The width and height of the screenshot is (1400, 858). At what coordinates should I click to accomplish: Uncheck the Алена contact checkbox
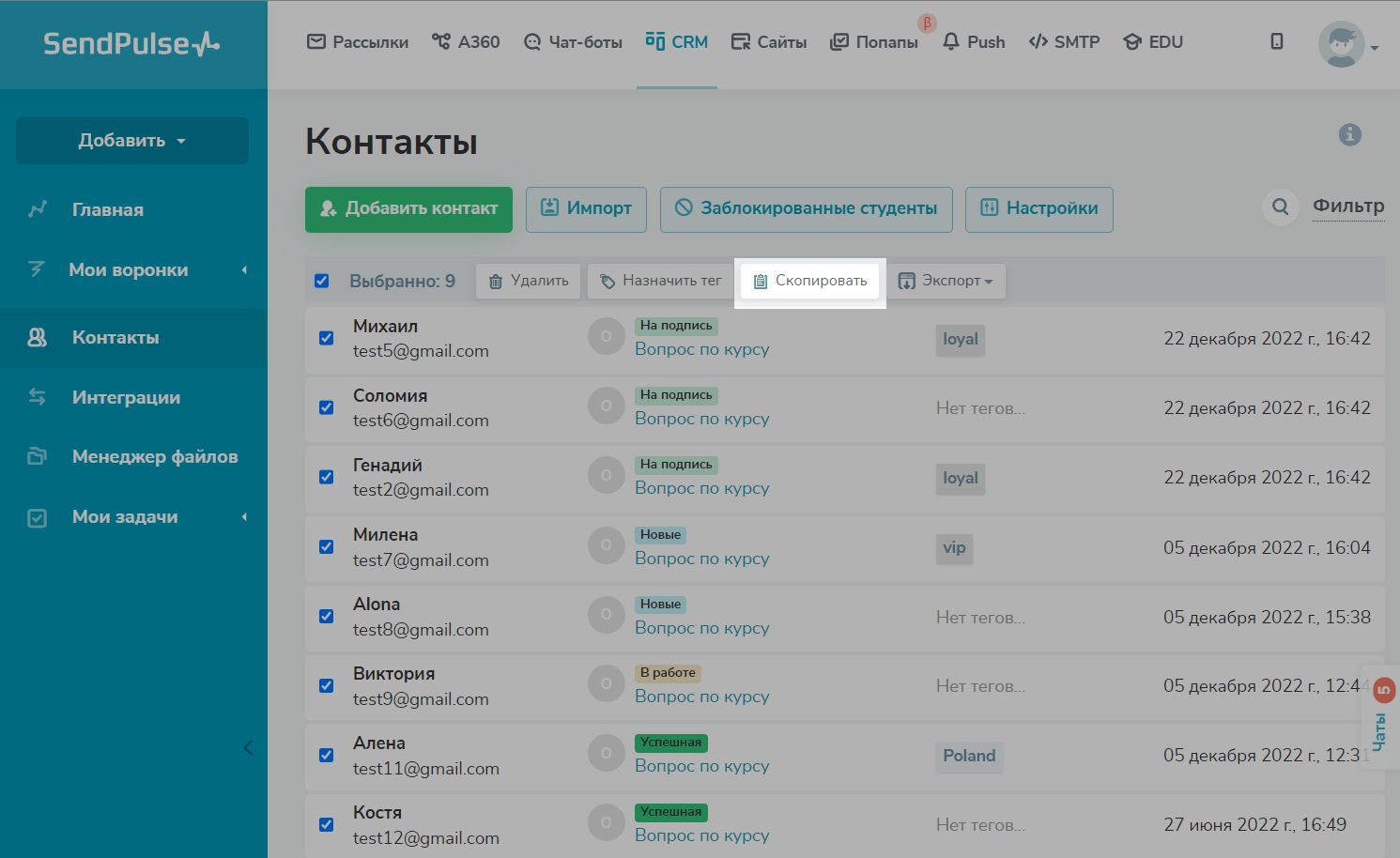[326, 755]
